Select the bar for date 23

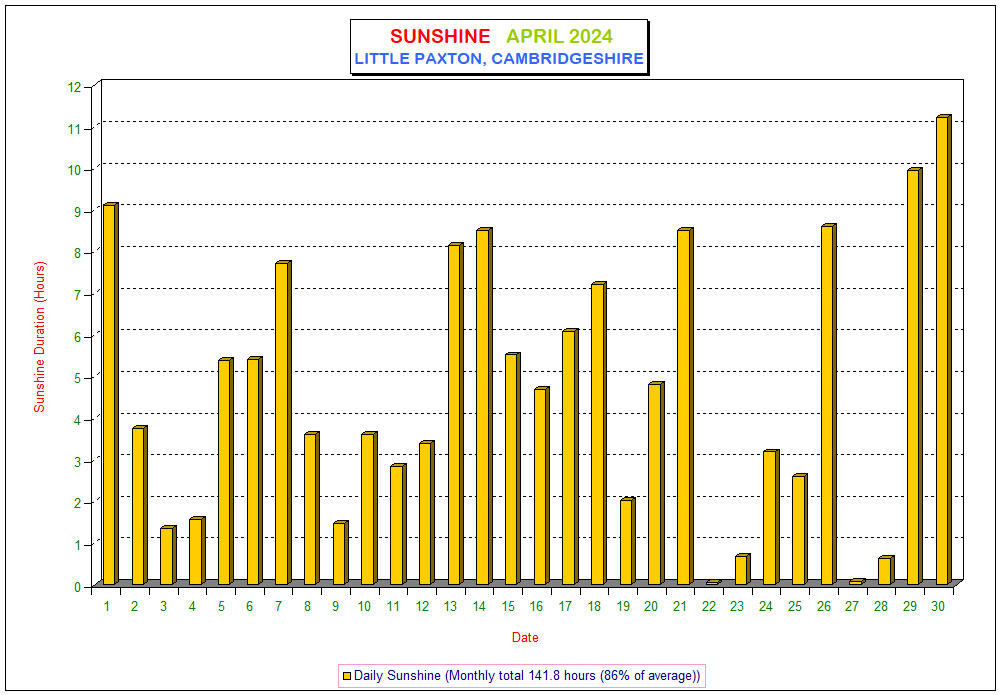coord(742,570)
